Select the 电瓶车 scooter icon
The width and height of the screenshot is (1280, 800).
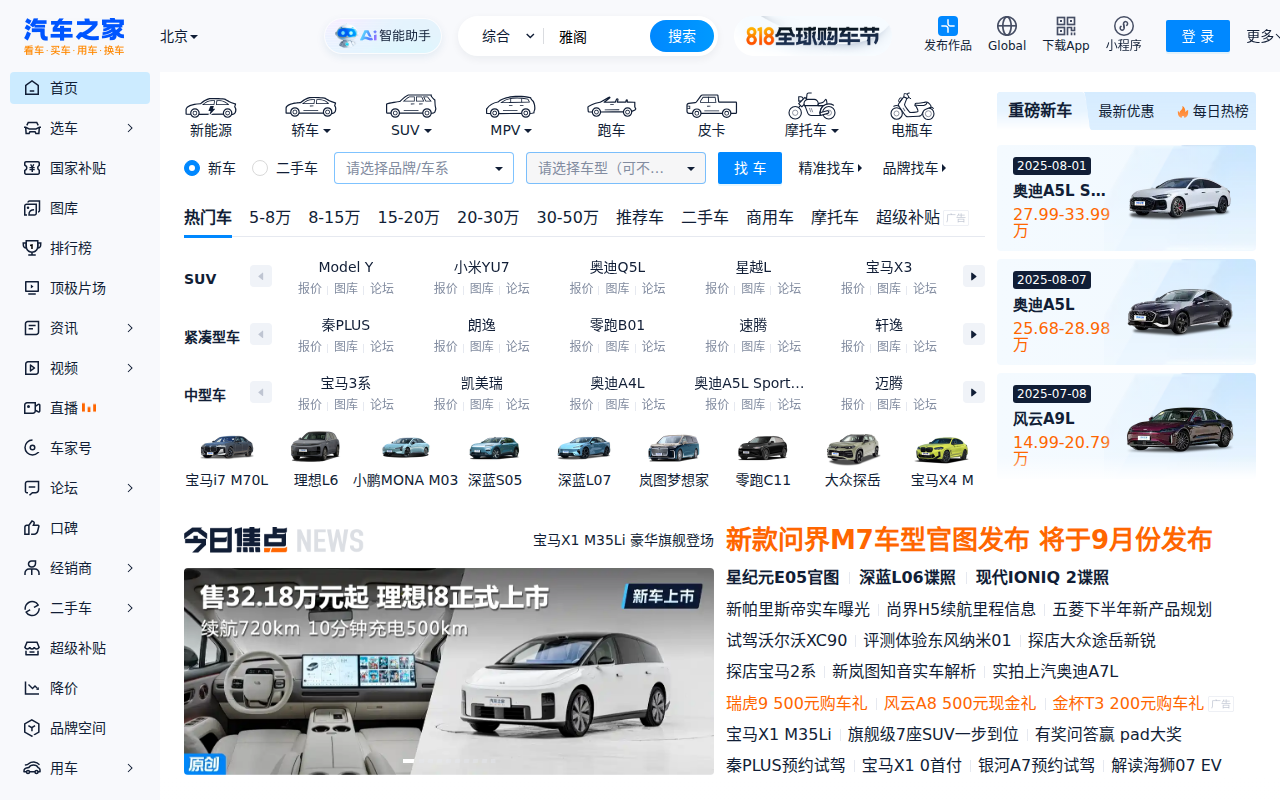(912, 115)
